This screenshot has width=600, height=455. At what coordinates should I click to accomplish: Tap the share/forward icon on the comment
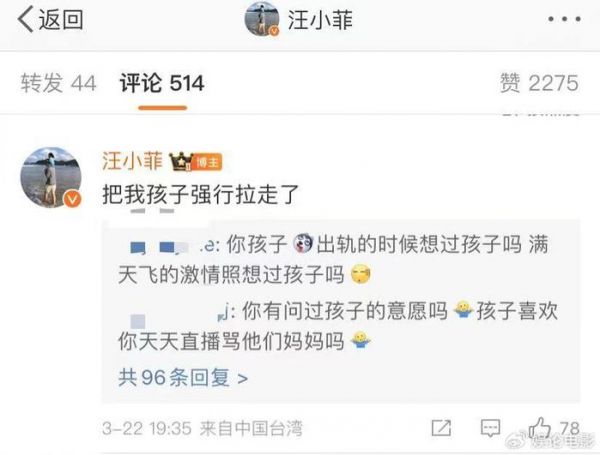pyautogui.click(x=441, y=428)
